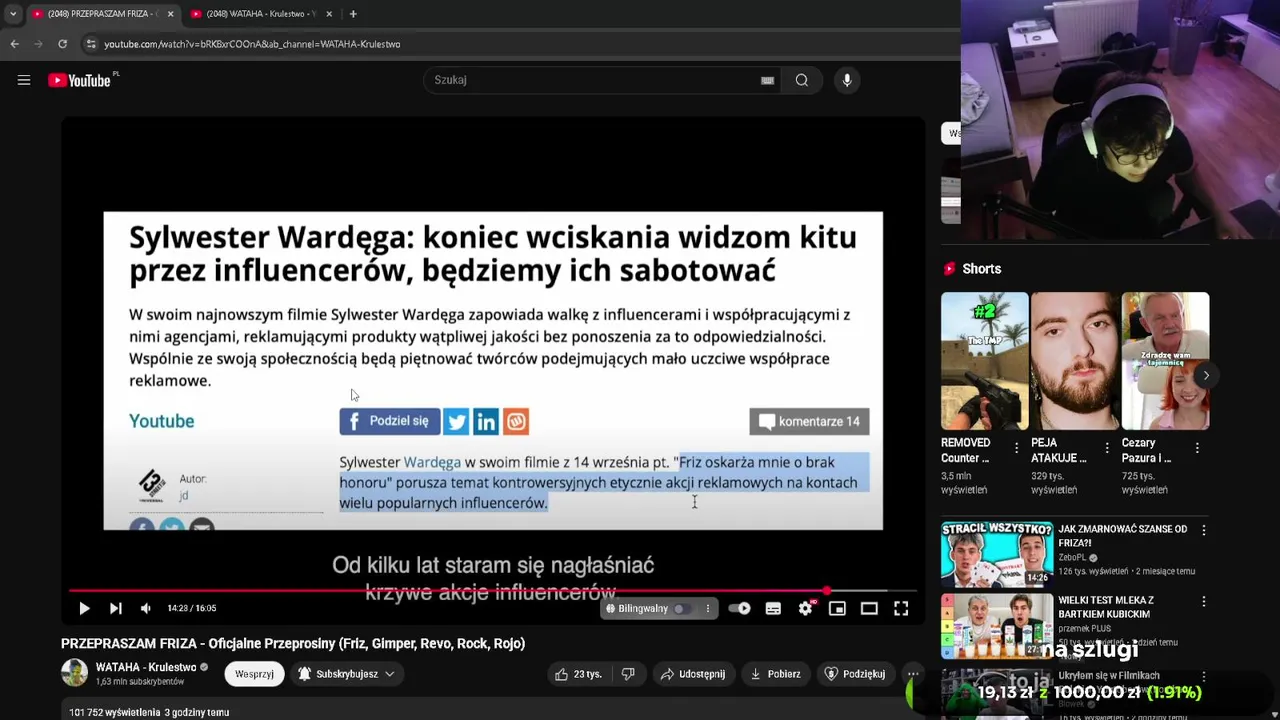
Task: Click the 14:23 / 16:05 time display
Action: pos(192,608)
